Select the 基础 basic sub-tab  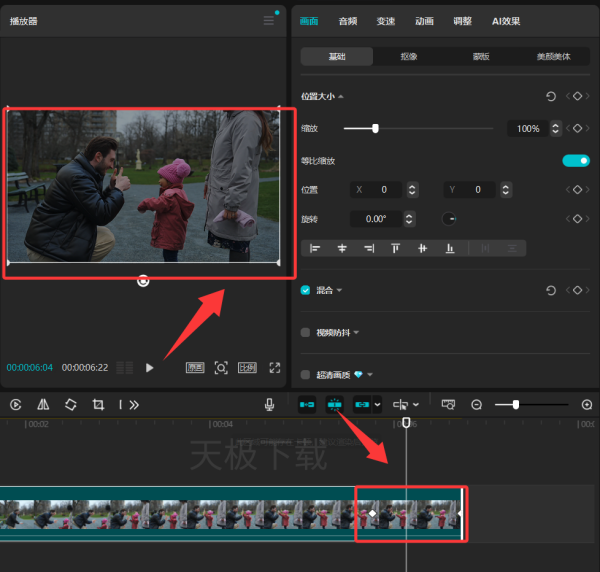click(x=337, y=57)
